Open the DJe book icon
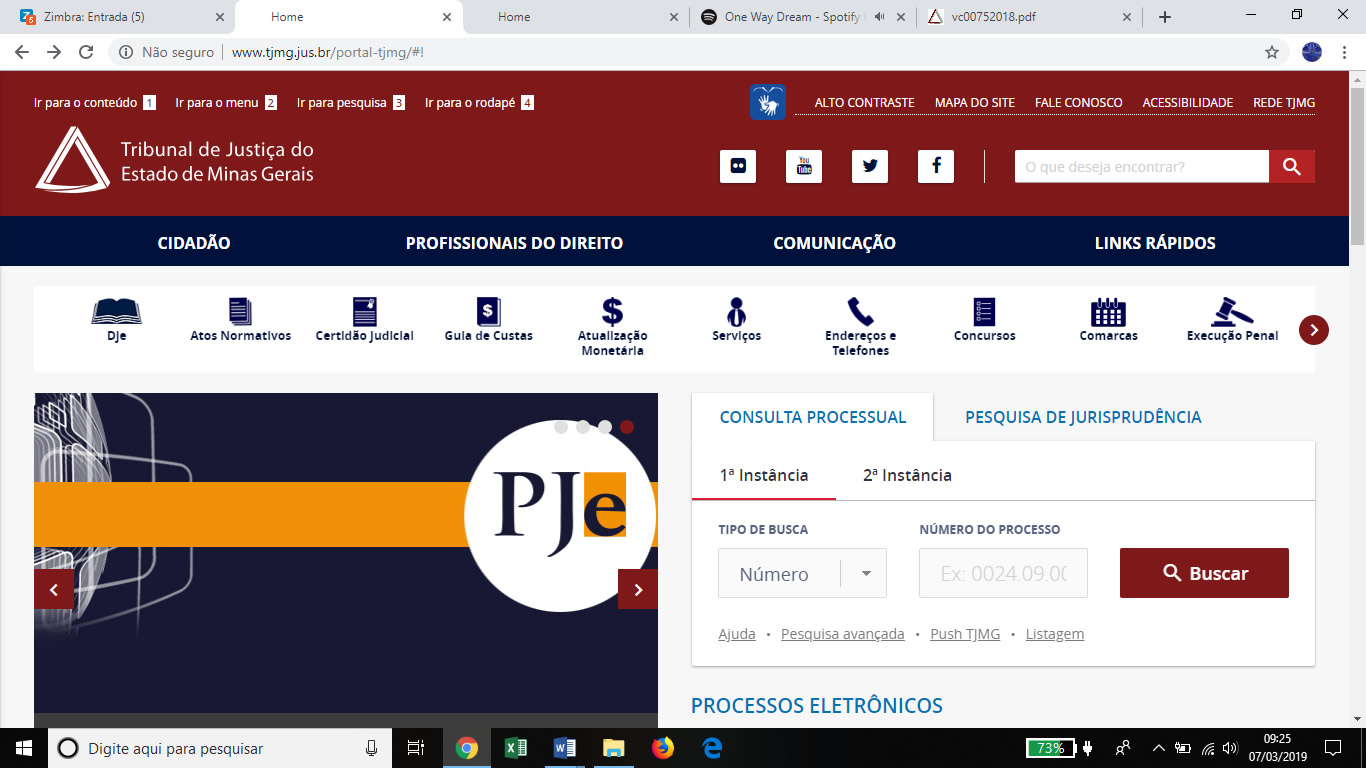1366x768 pixels. 116,311
